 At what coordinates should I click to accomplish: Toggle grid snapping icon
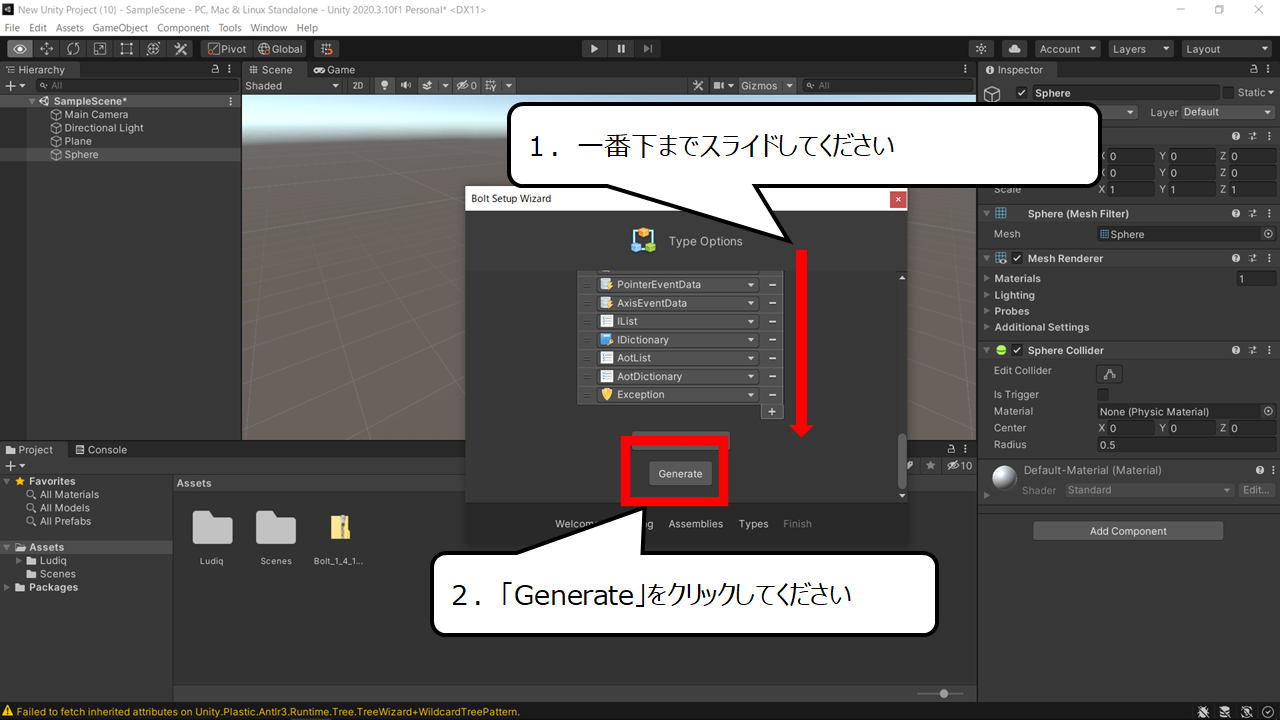[327, 49]
